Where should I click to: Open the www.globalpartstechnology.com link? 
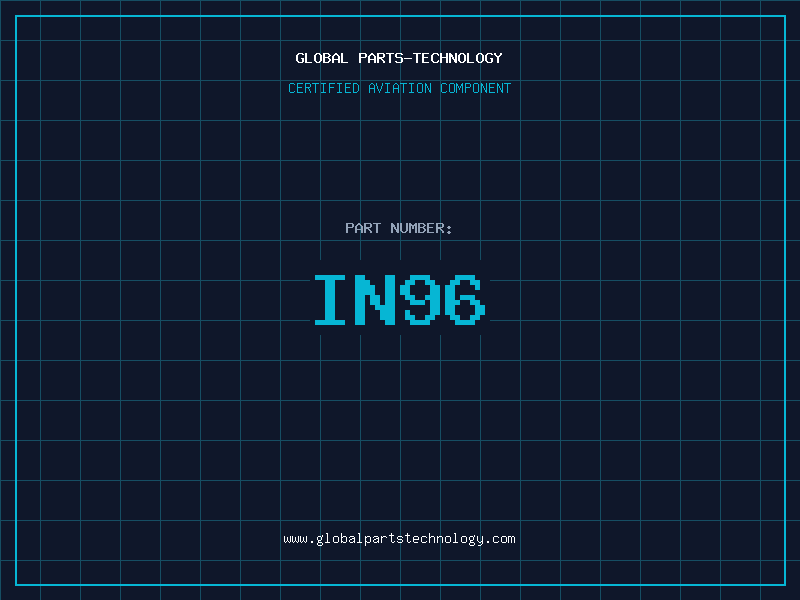399,539
